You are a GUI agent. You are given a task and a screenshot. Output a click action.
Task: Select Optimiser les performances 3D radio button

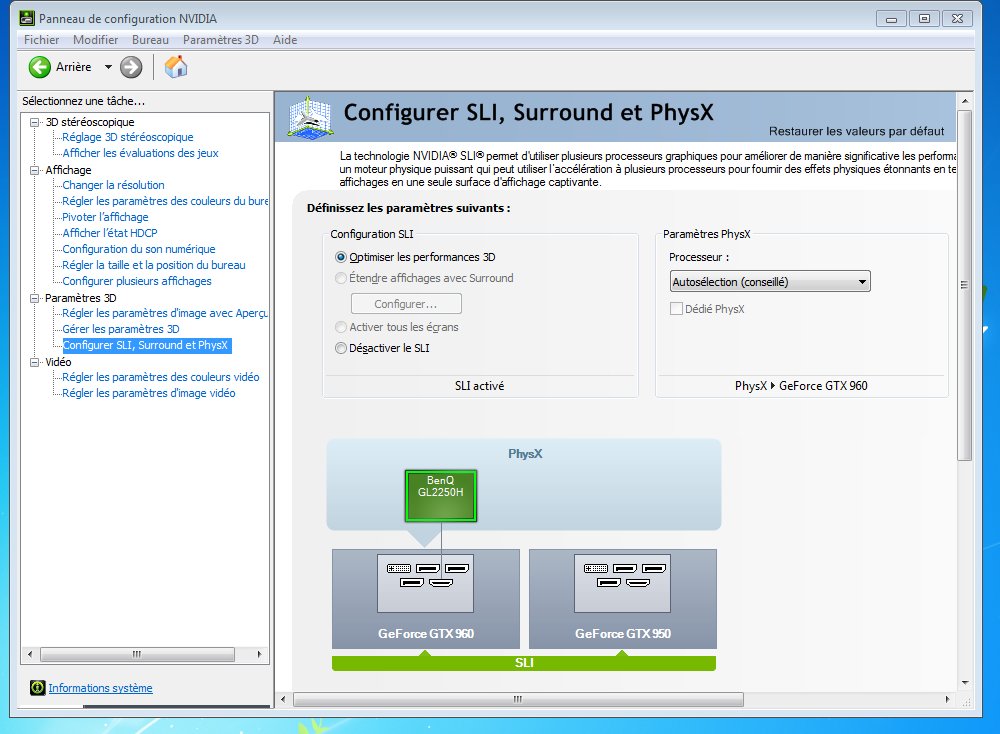point(341,257)
